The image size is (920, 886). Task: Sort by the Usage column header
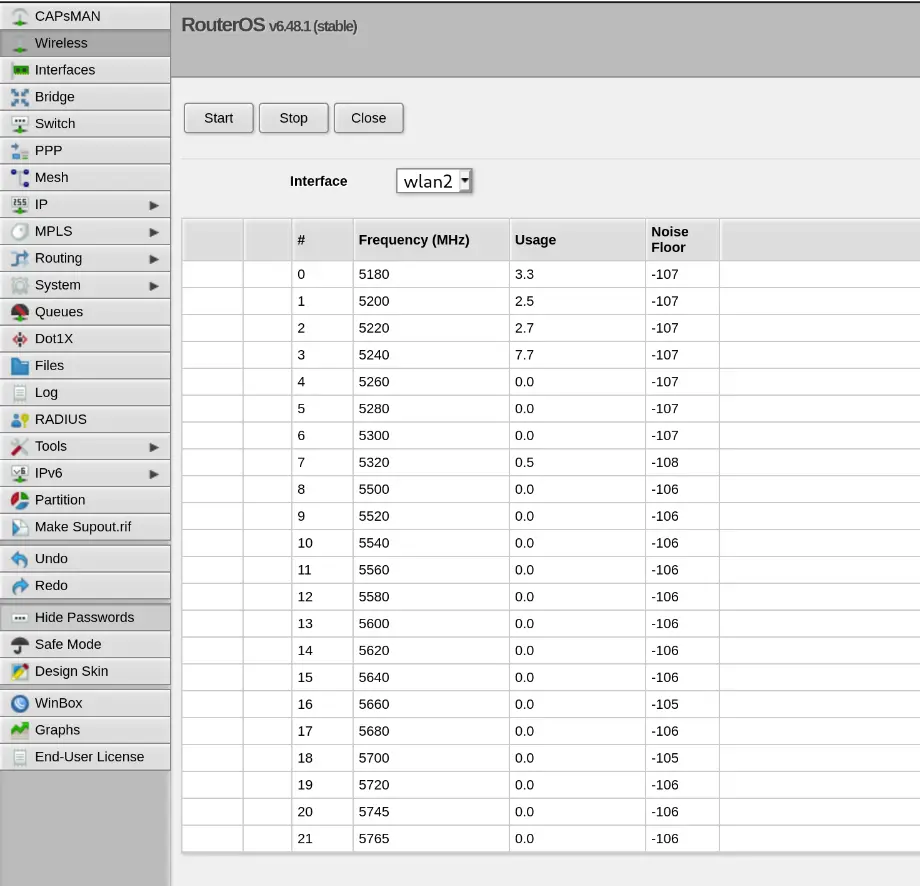coord(577,239)
